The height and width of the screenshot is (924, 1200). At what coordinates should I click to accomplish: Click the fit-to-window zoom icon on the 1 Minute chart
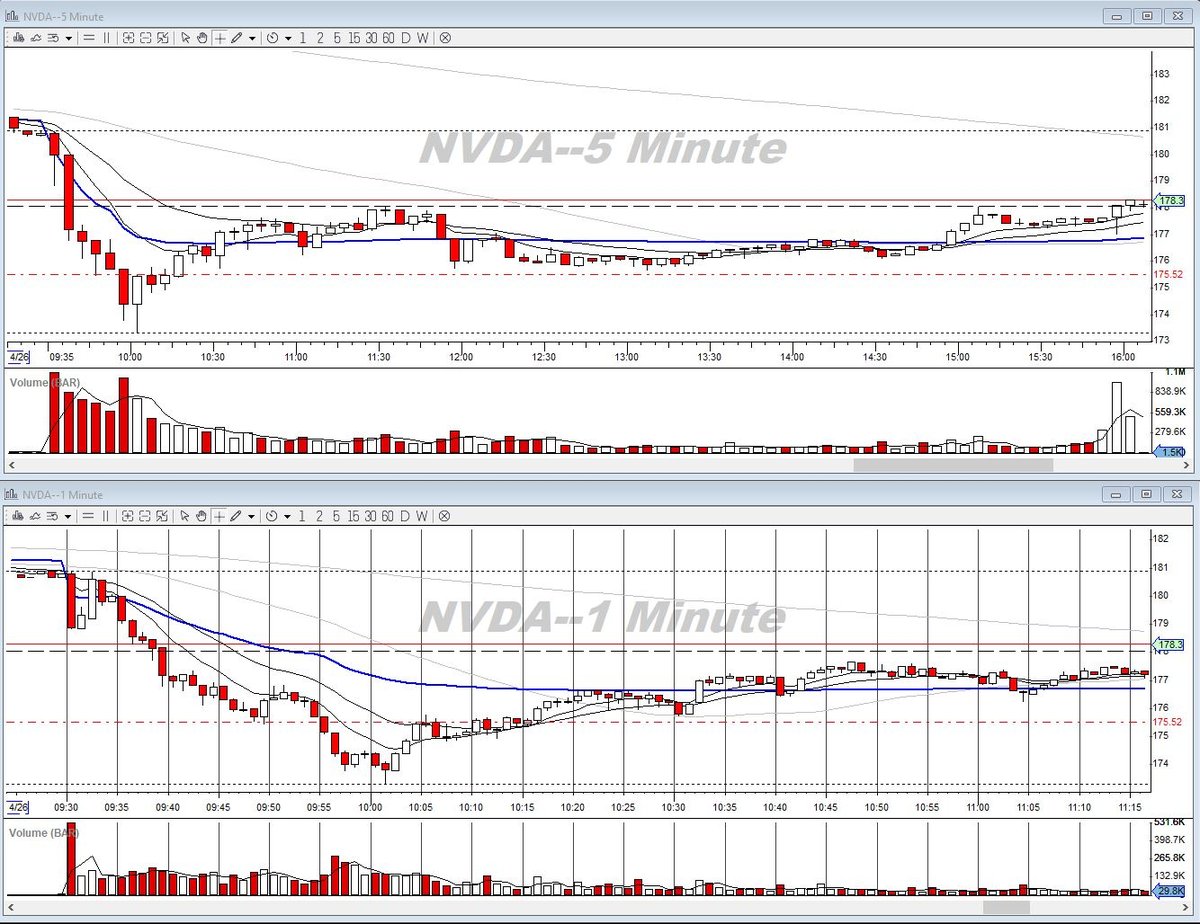(x=163, y=515)
